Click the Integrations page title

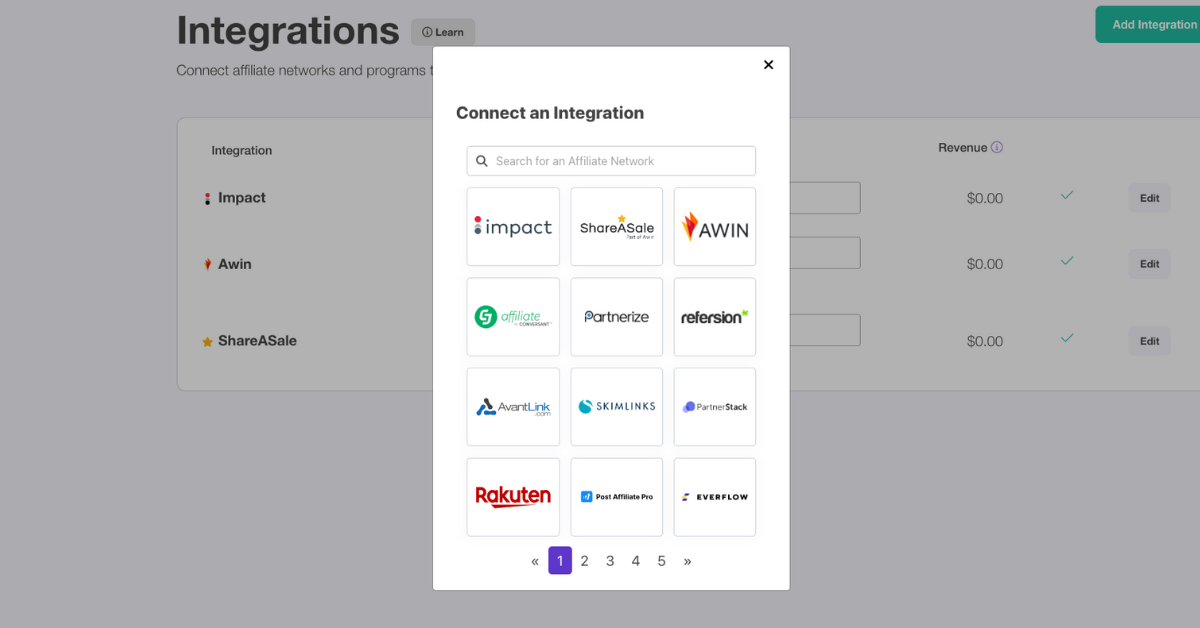click(288, 31)
